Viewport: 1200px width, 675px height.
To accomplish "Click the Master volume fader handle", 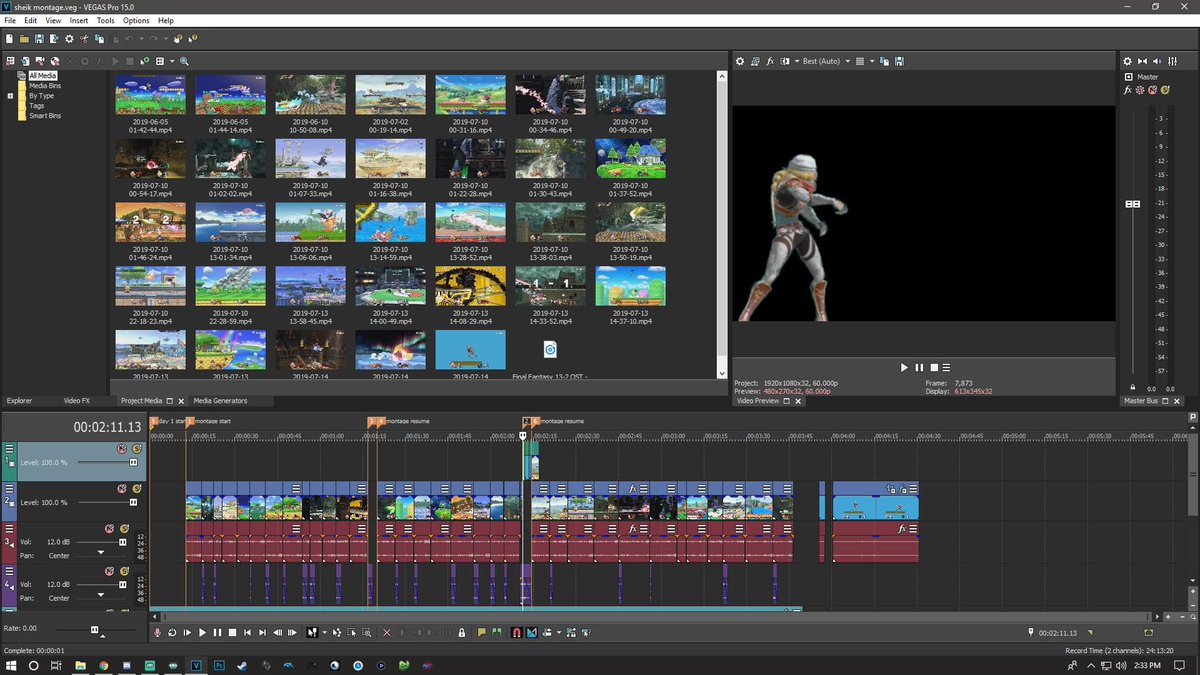I will (x=1132, y=204).
